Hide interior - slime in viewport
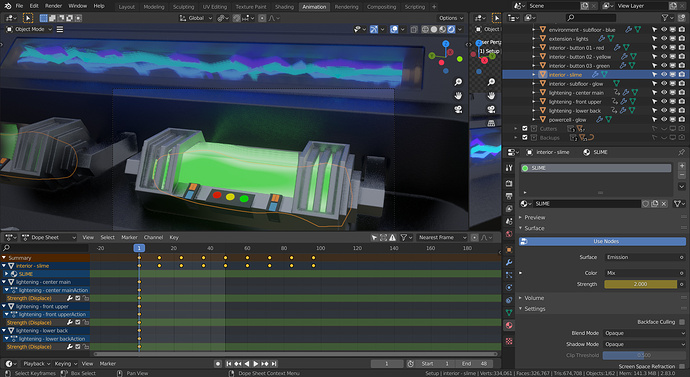 (x=664, y=75)
